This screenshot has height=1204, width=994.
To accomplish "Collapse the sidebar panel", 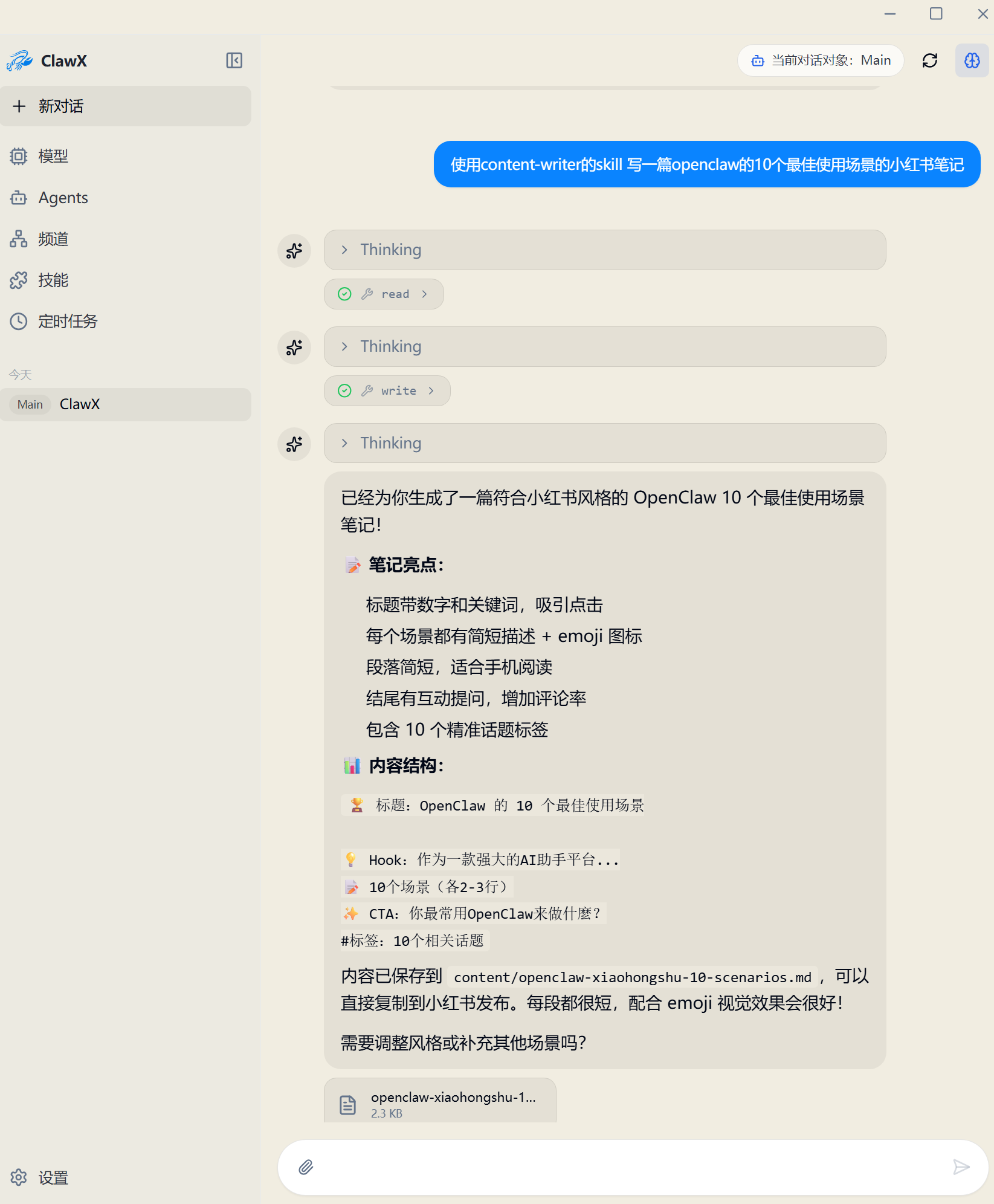I will [x=234, y=60].
